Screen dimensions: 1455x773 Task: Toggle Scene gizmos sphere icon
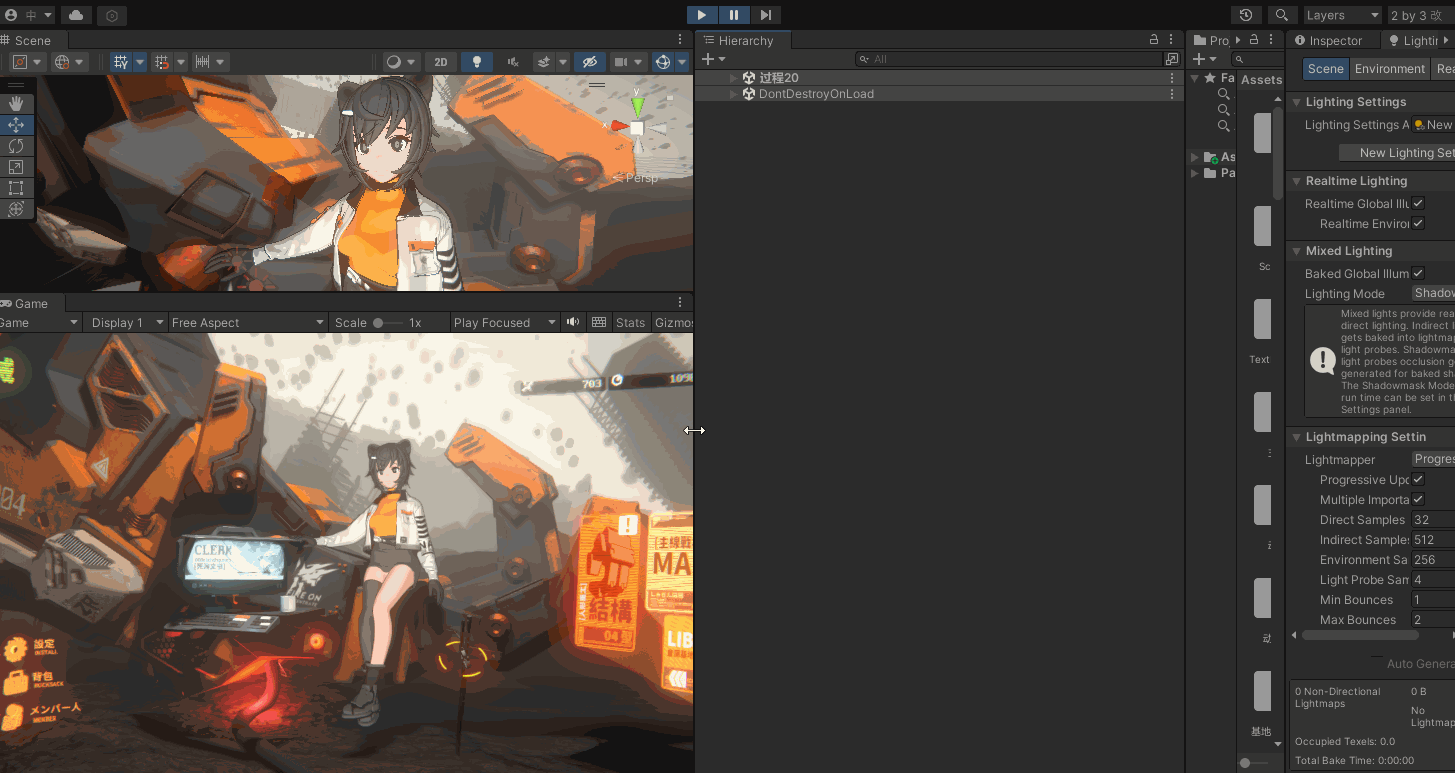[663, 62]
